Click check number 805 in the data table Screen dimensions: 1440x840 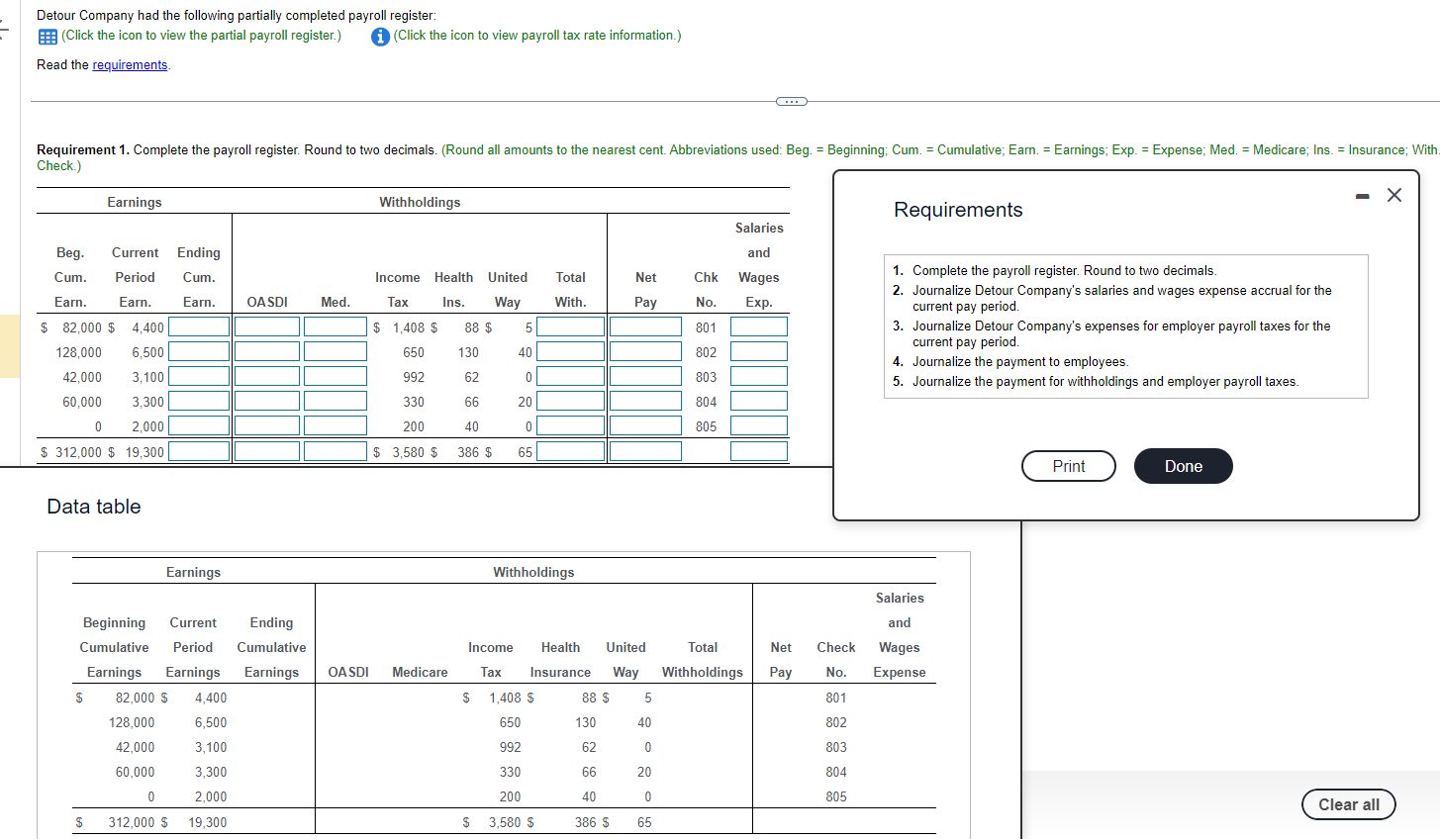(x=836, y=796)
